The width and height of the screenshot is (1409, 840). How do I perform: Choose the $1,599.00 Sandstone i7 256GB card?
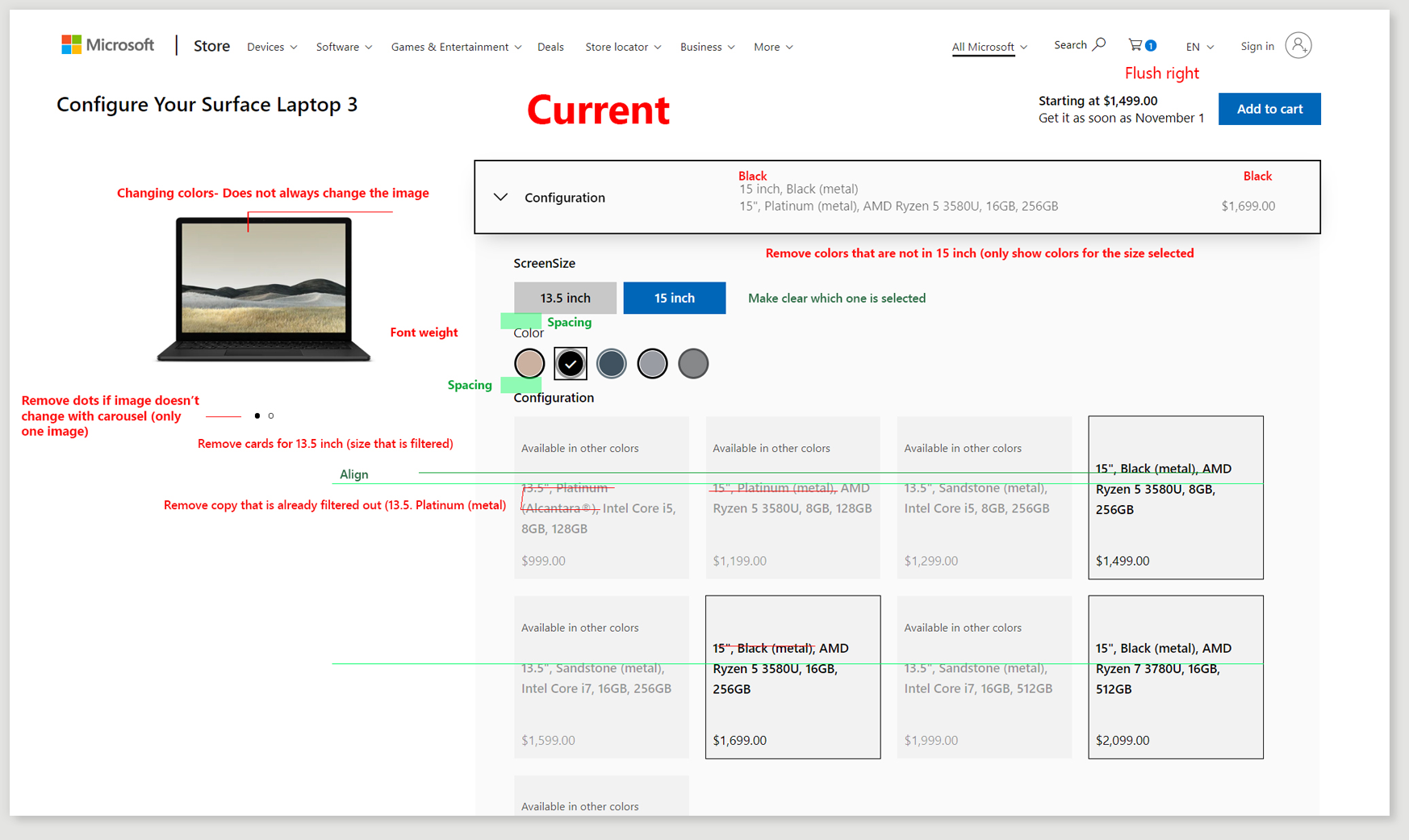601,677
